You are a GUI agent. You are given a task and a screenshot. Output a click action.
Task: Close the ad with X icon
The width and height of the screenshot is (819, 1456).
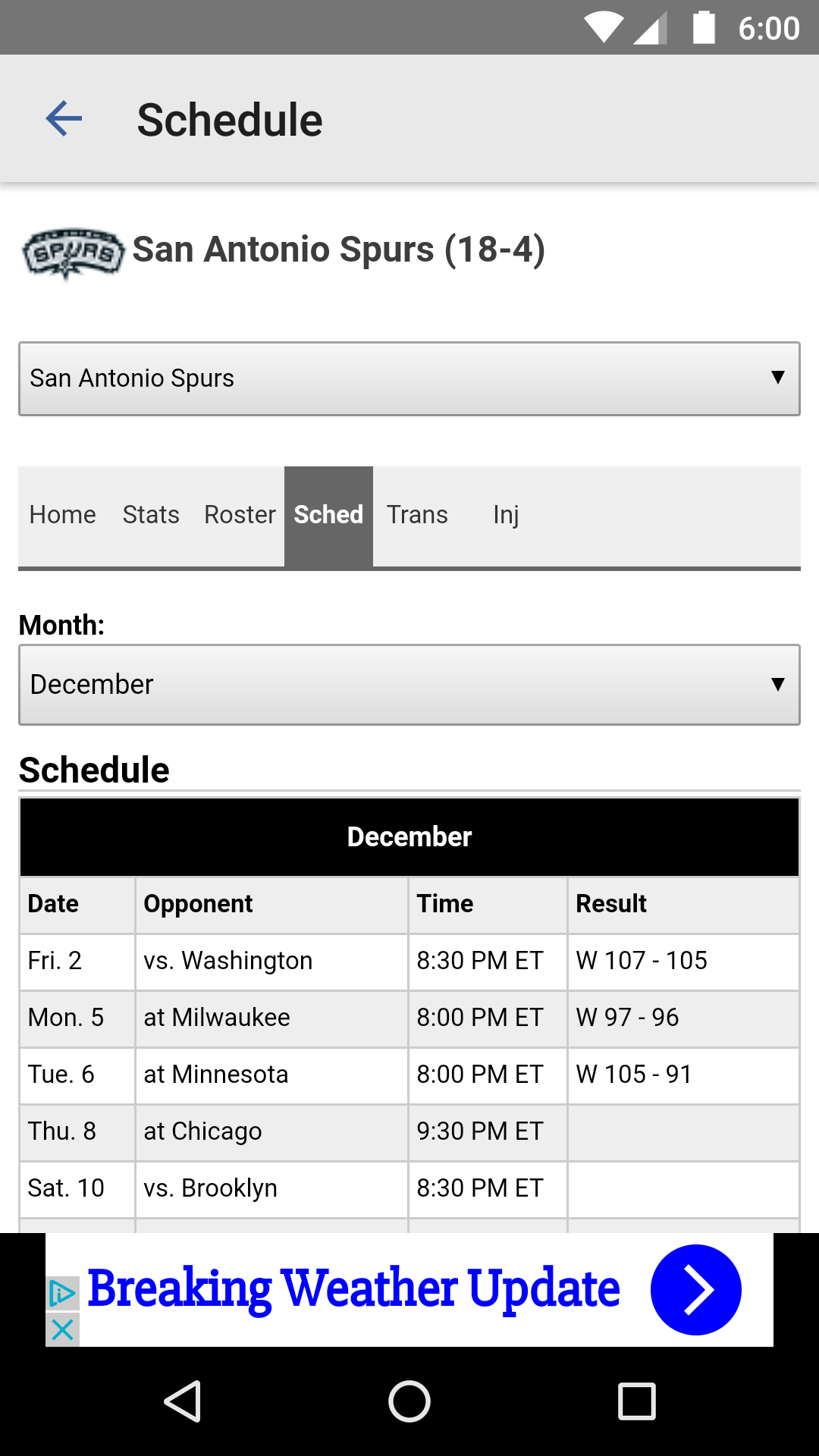63,1329
